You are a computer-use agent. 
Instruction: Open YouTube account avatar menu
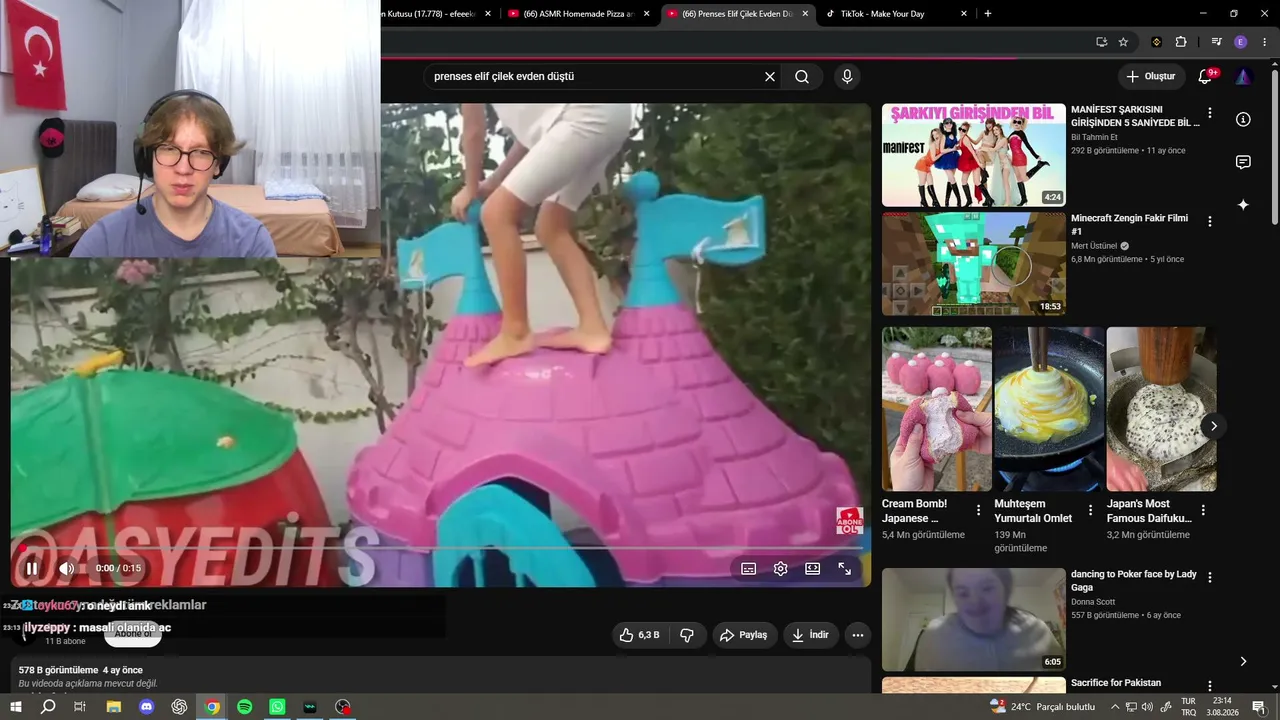pyautogui.click(x=1243, y=76)
